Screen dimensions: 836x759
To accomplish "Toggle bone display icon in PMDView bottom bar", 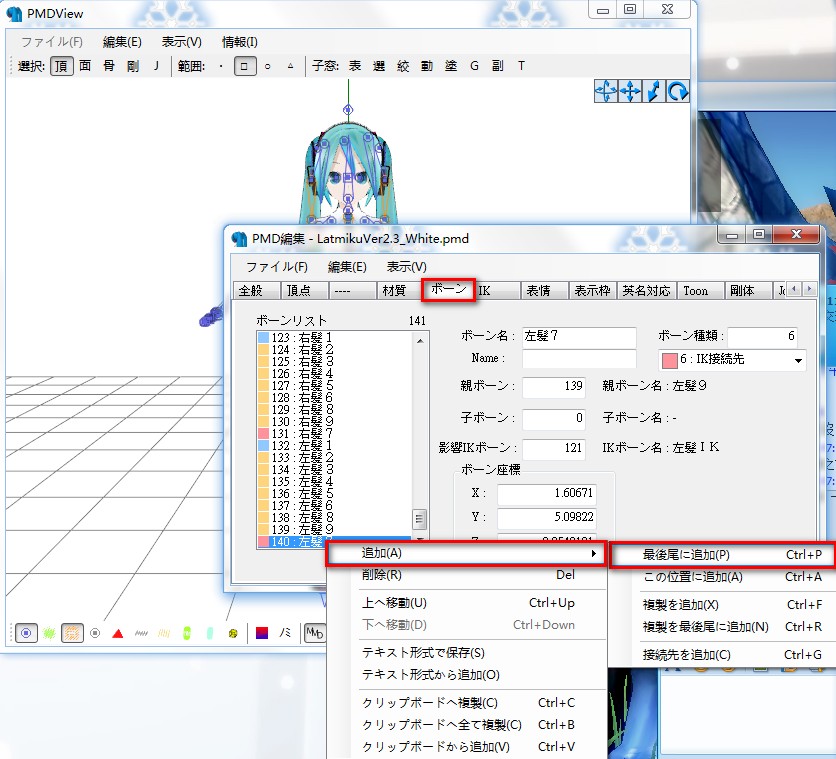I will pos(26,633).
